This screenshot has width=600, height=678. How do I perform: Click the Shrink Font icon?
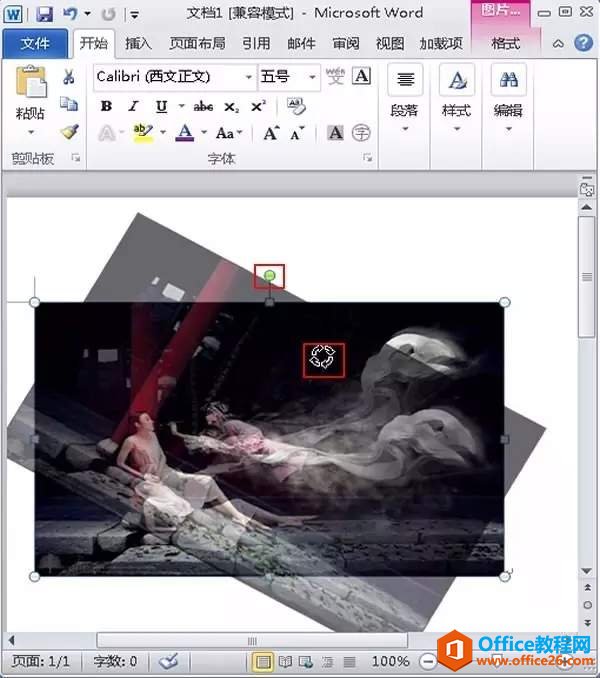click(x=297, y=134)
